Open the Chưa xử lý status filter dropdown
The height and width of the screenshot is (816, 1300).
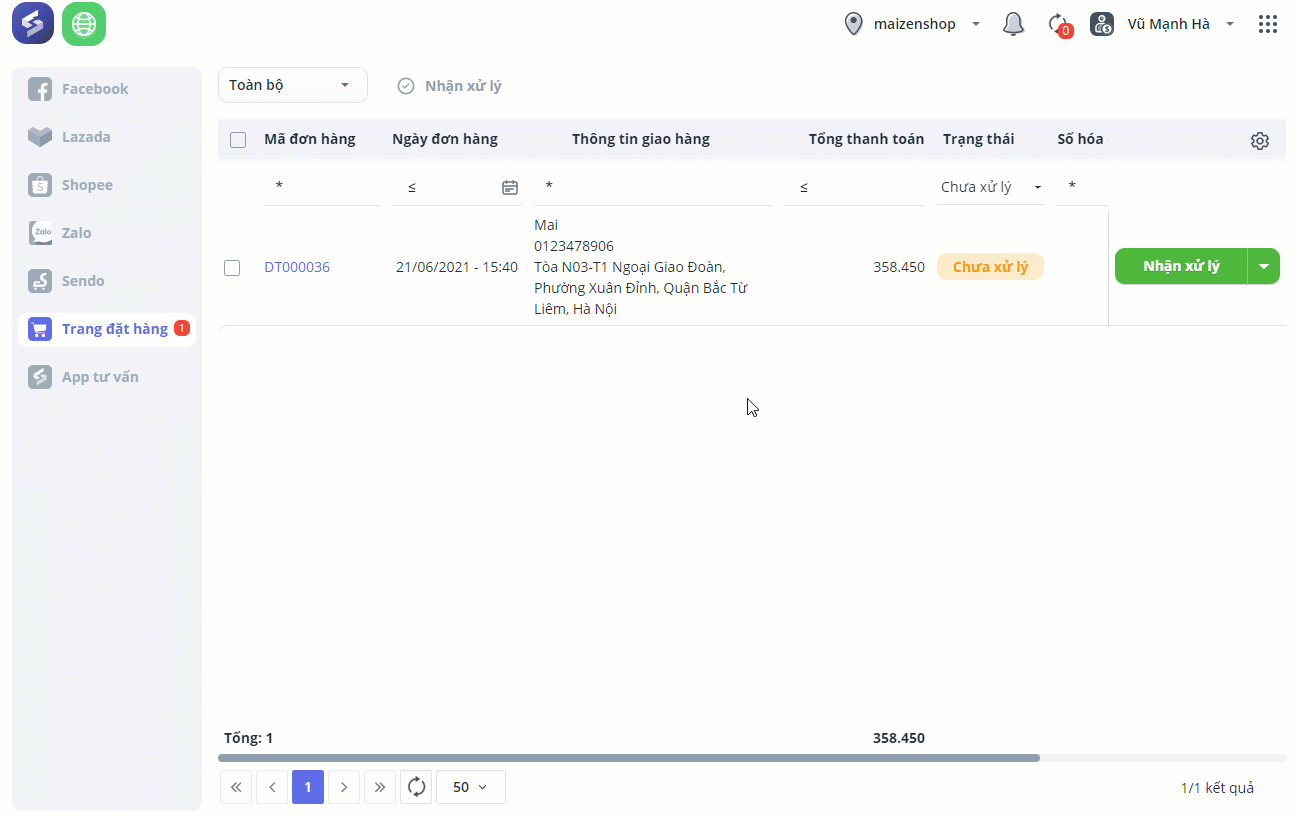tap(991, 187)
